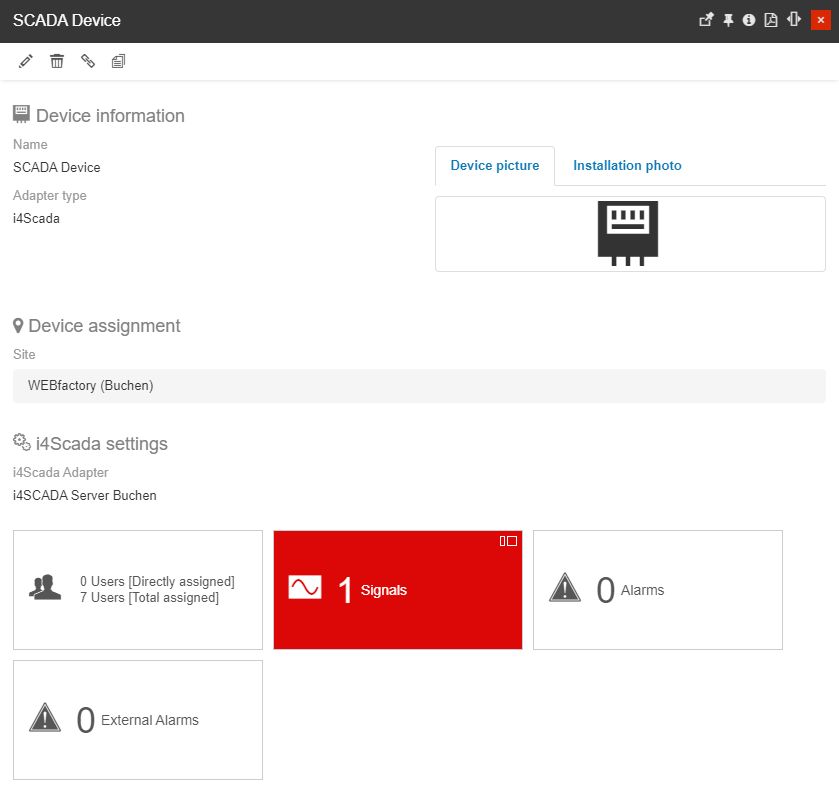Click the chain link icon
This screenshot has height=791, width=839.
(88, 62)
